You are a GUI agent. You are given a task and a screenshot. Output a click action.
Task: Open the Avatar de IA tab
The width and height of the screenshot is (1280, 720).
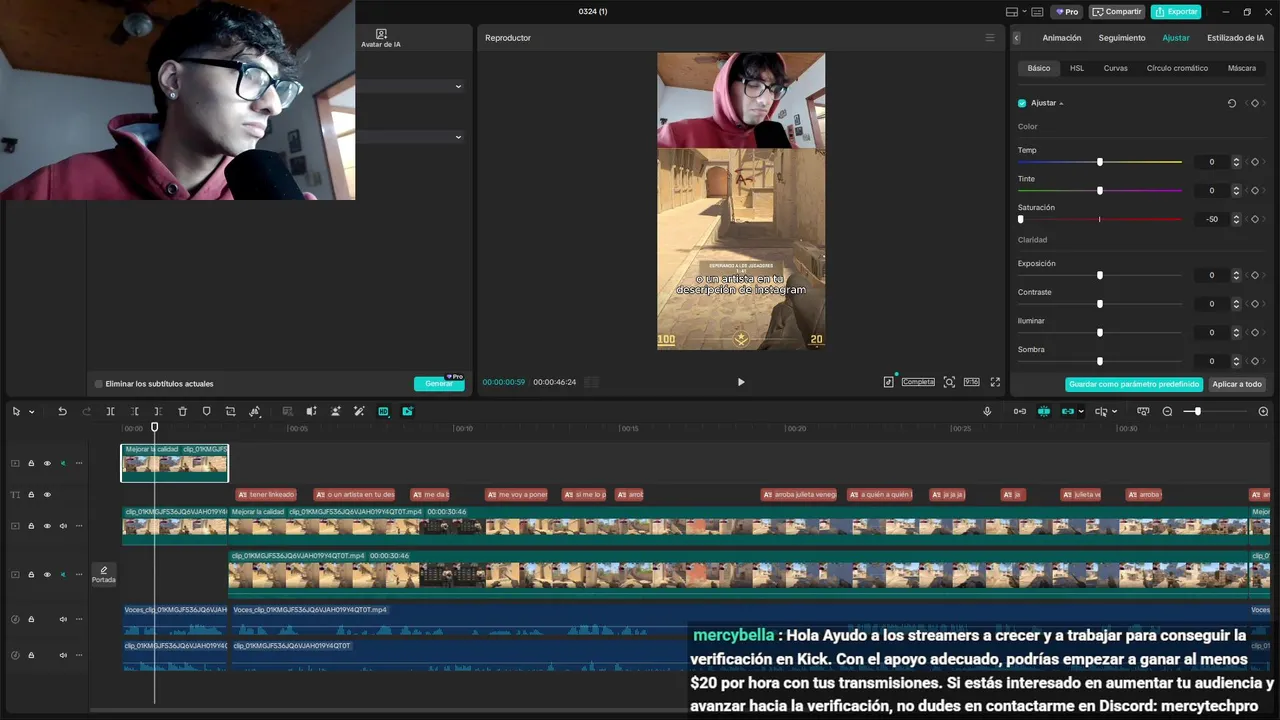click(381, 39)
